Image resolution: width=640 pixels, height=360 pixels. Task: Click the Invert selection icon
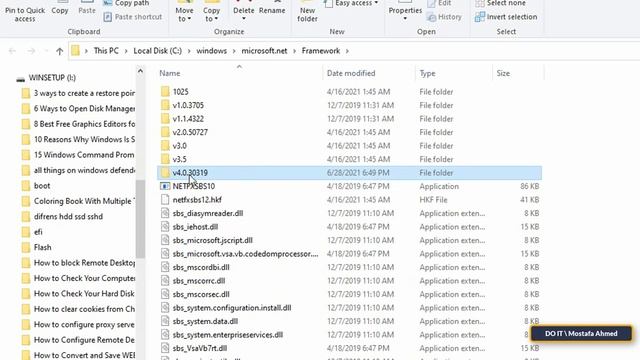[480, 17]
